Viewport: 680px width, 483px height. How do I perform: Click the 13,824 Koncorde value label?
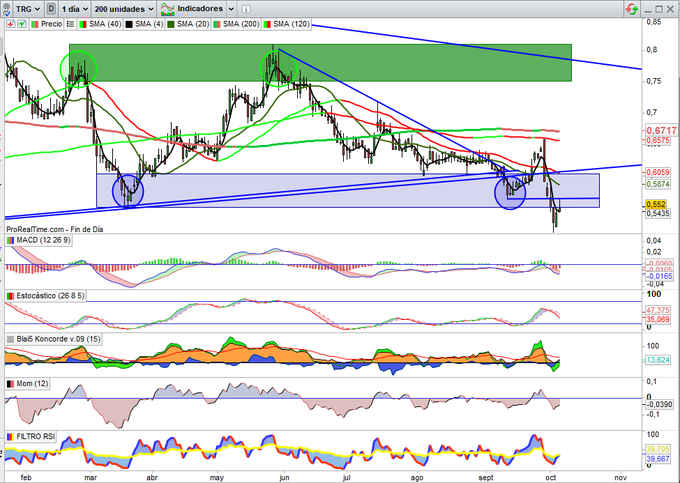click(x=658, y=360)
